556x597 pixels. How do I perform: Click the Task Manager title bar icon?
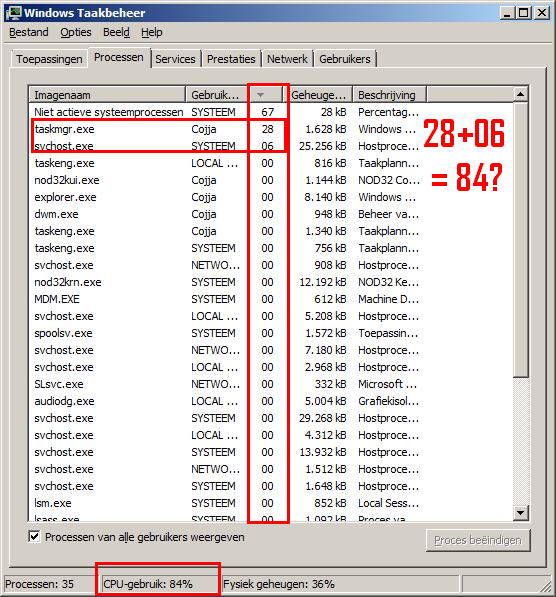point(13,13)
